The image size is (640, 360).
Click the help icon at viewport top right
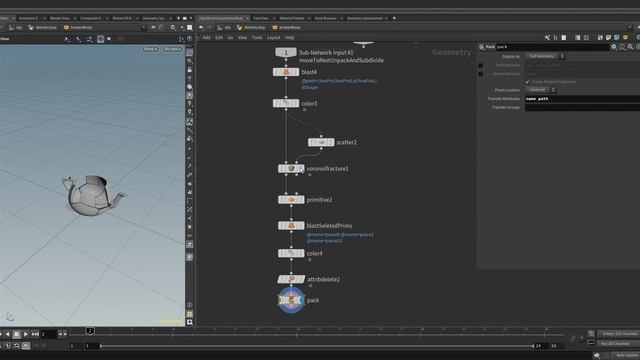point(190,39)
